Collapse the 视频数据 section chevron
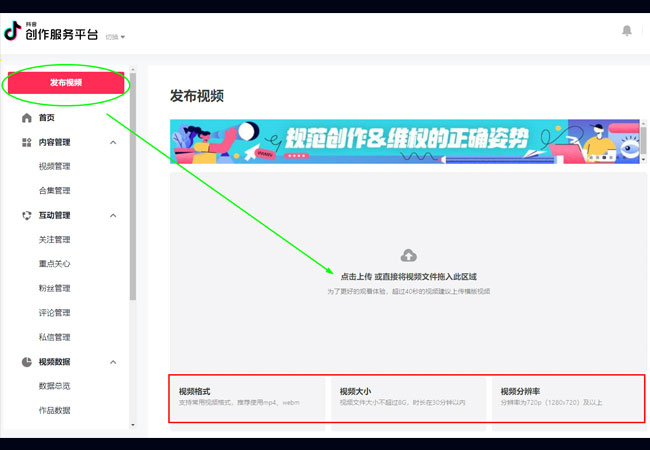 (x=113, y=362)
